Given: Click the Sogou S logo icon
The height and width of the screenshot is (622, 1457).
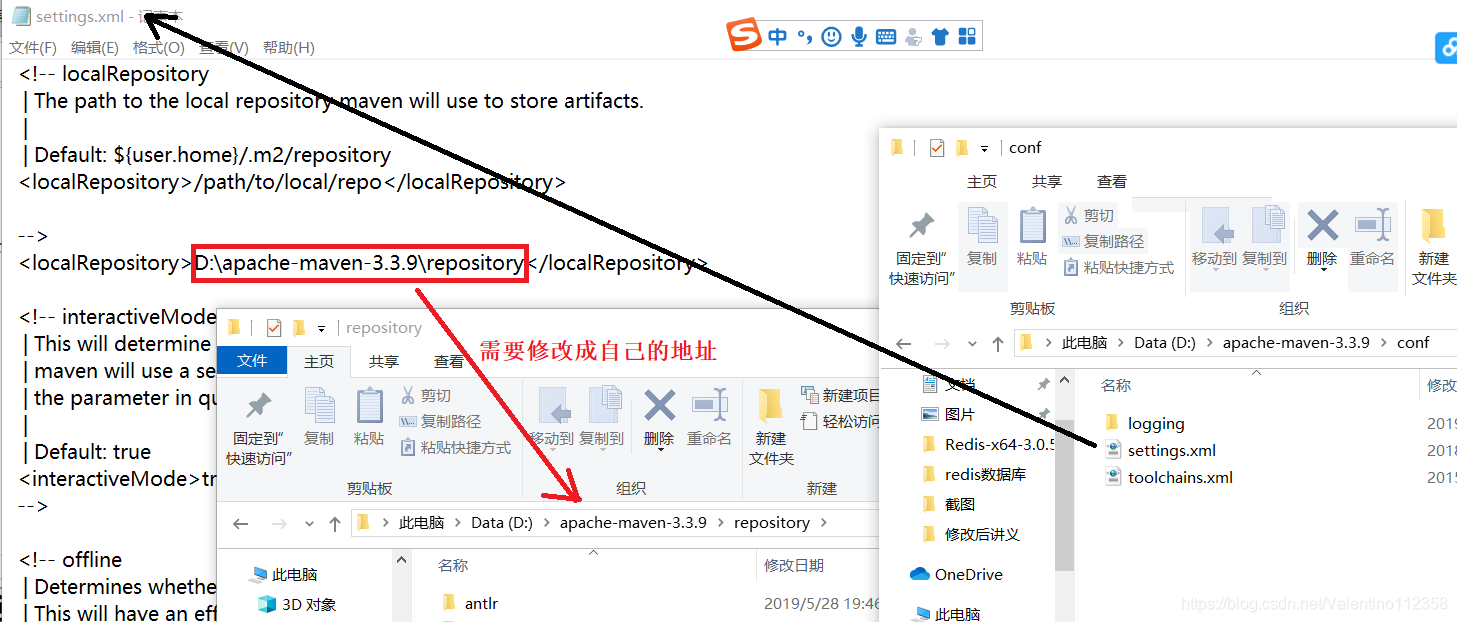Looking at the screenshot, I should 744,36.
